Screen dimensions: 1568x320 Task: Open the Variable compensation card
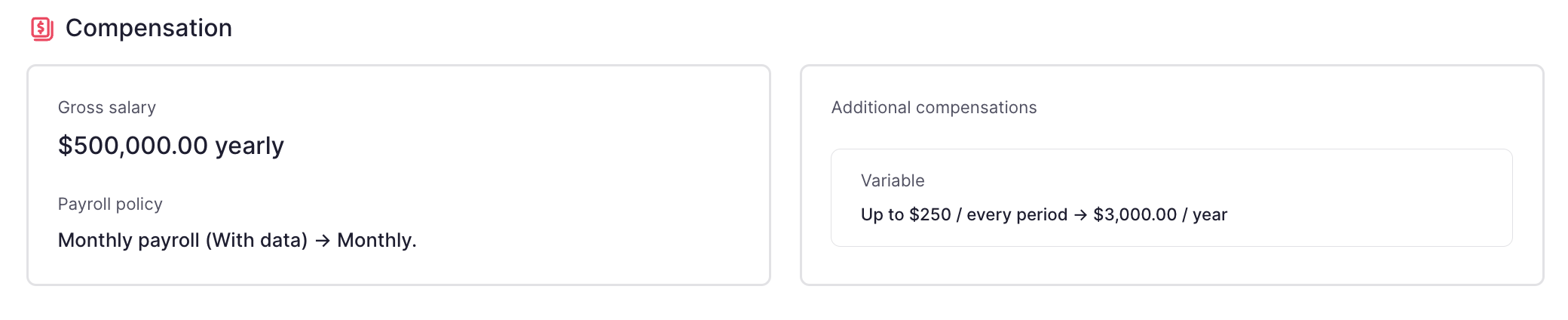1171,198
